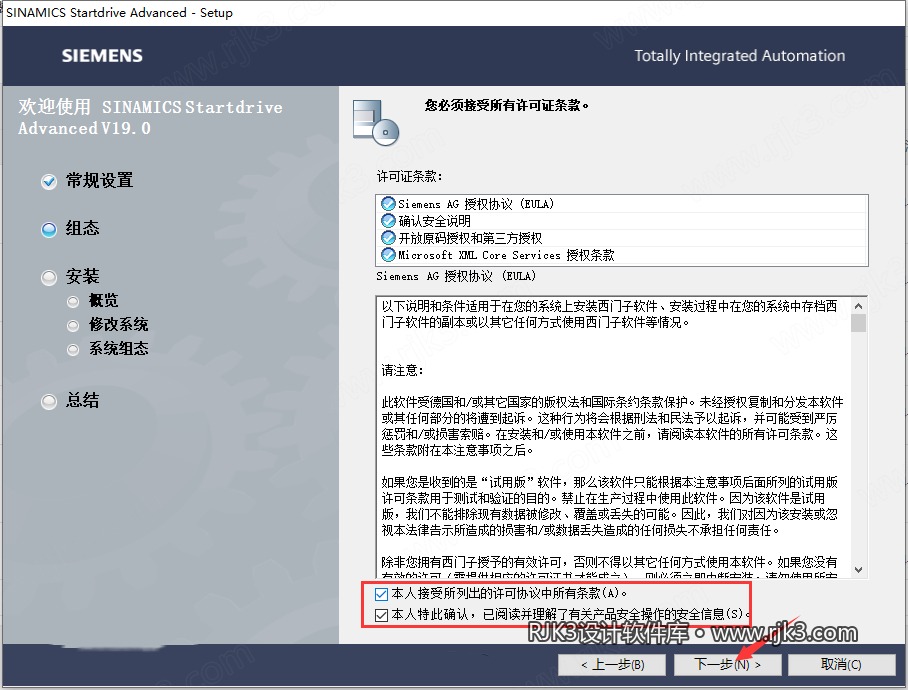
Task: Click the 您必须接受所有许可证条款。 heading
Action: point(507,105)
